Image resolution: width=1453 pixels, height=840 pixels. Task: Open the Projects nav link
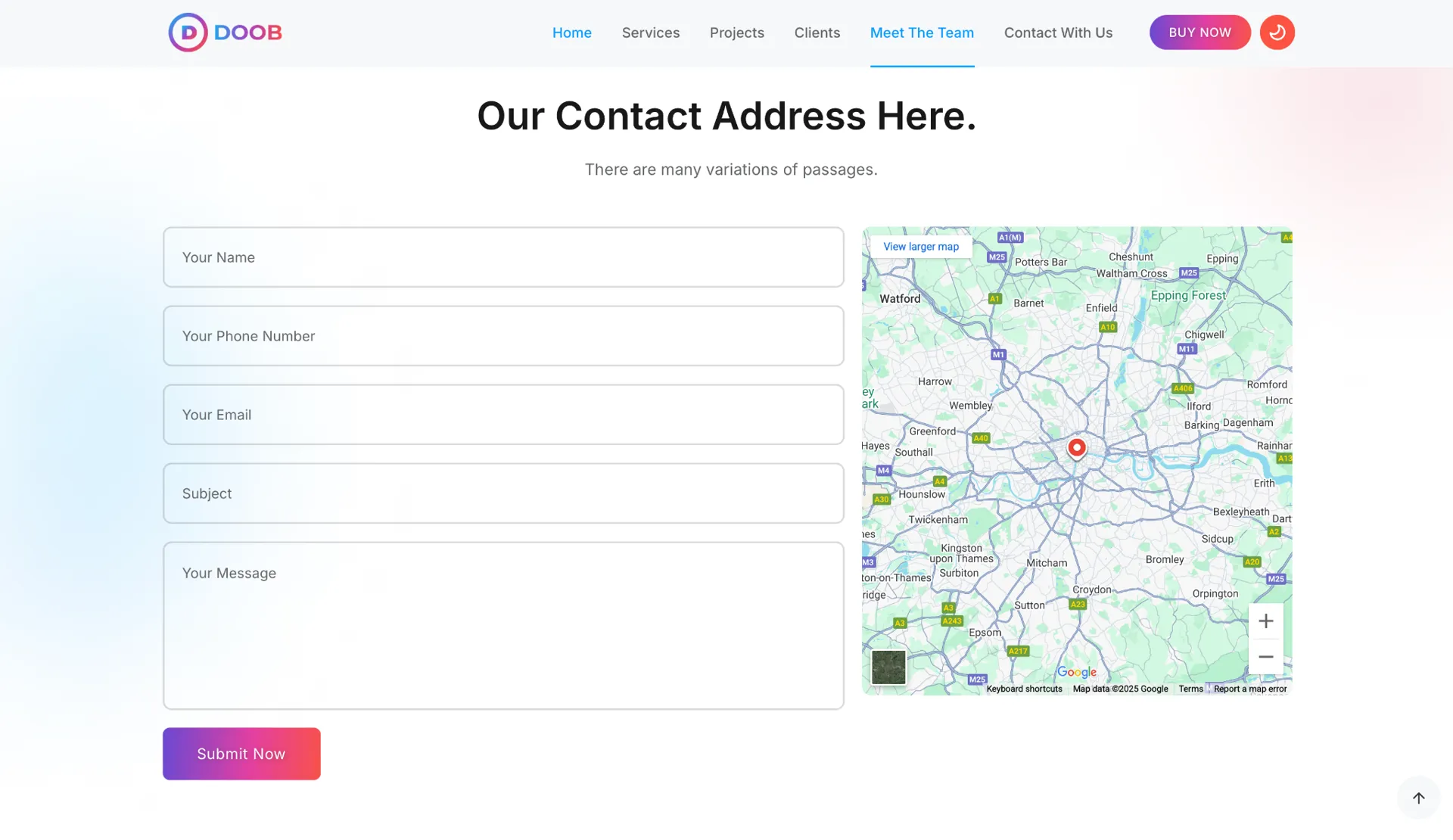(x=736, y=33)
